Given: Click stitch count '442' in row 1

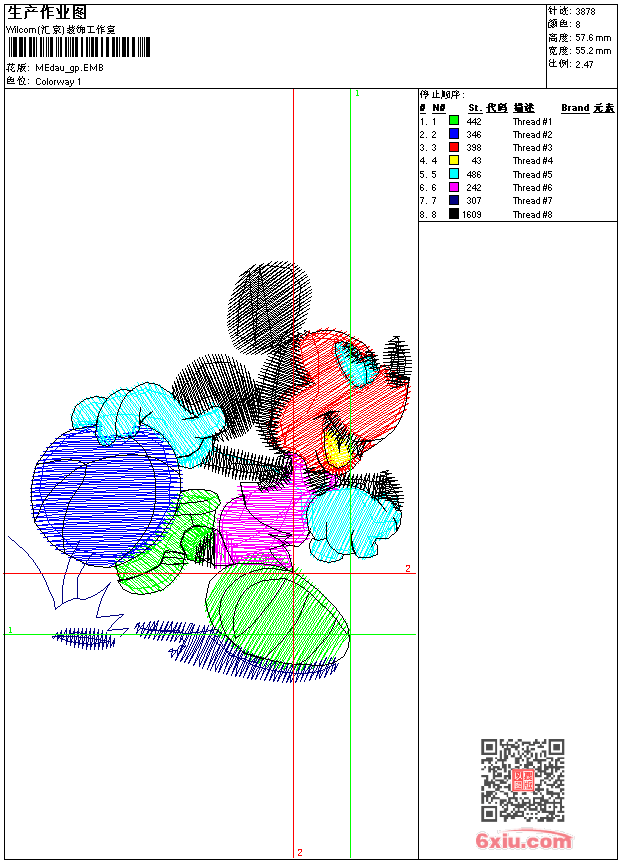Looking at the screenshot, I should point(474,121).
